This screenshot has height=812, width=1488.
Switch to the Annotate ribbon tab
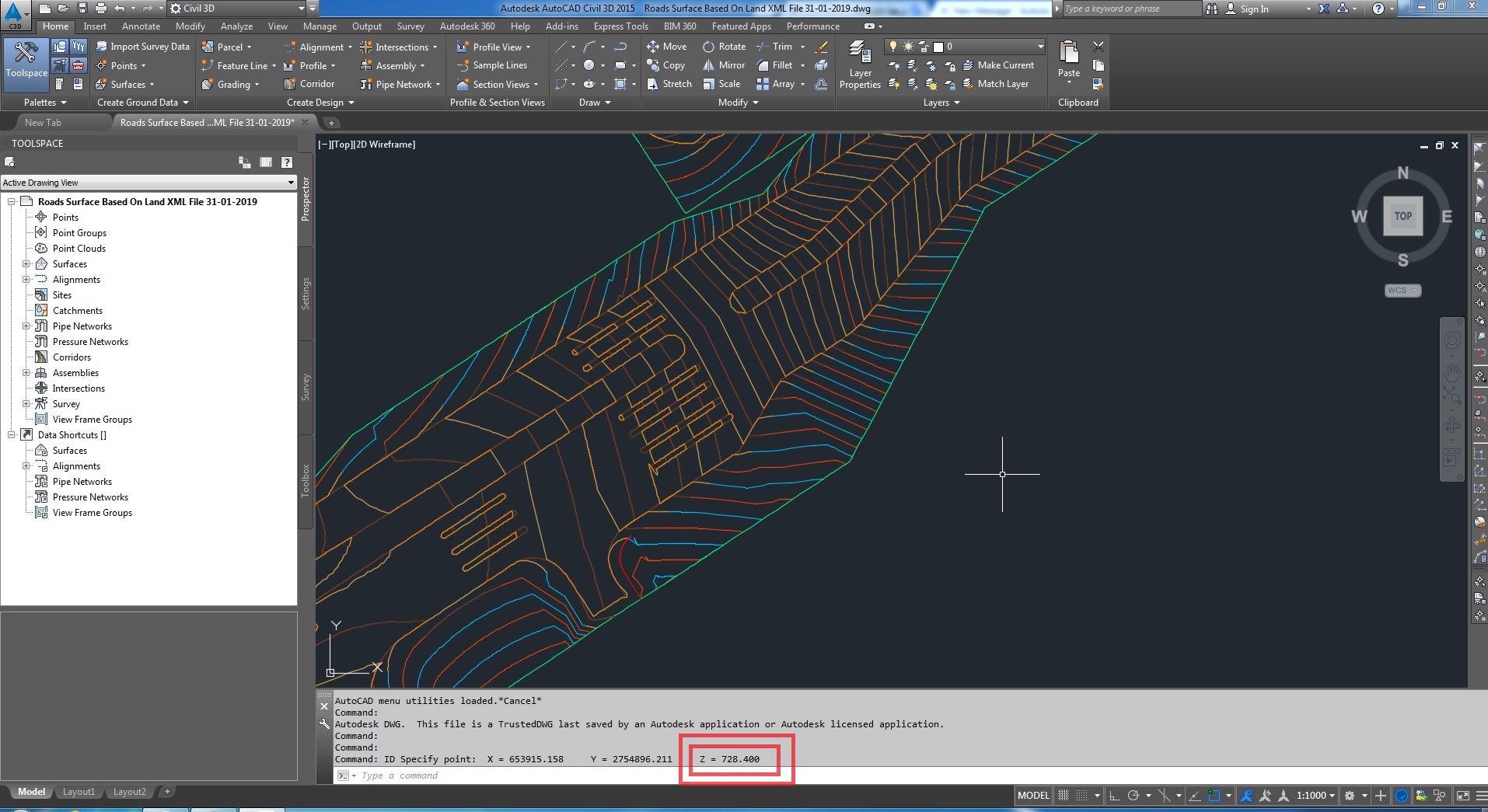tap(141, 26)
